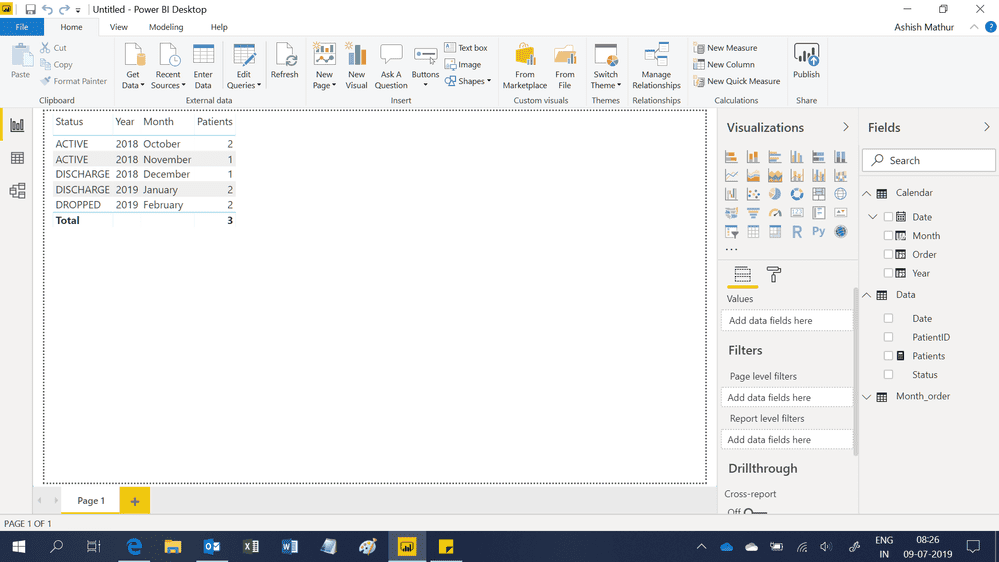Click the Fields pane Search box
The image size is (999, 562).
pyautogui.click(x=929, y=161)
